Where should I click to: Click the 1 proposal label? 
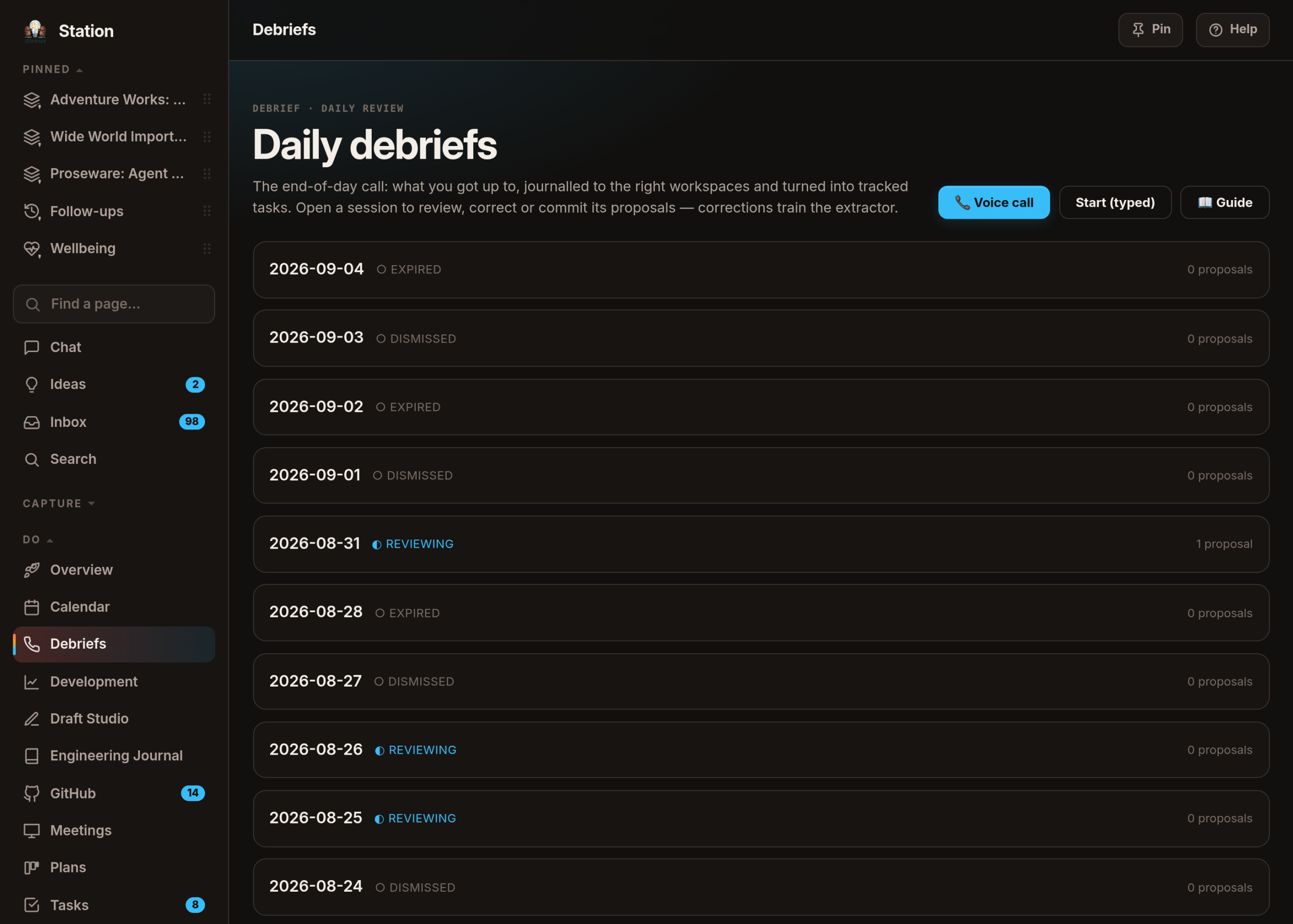point(1224,545)
